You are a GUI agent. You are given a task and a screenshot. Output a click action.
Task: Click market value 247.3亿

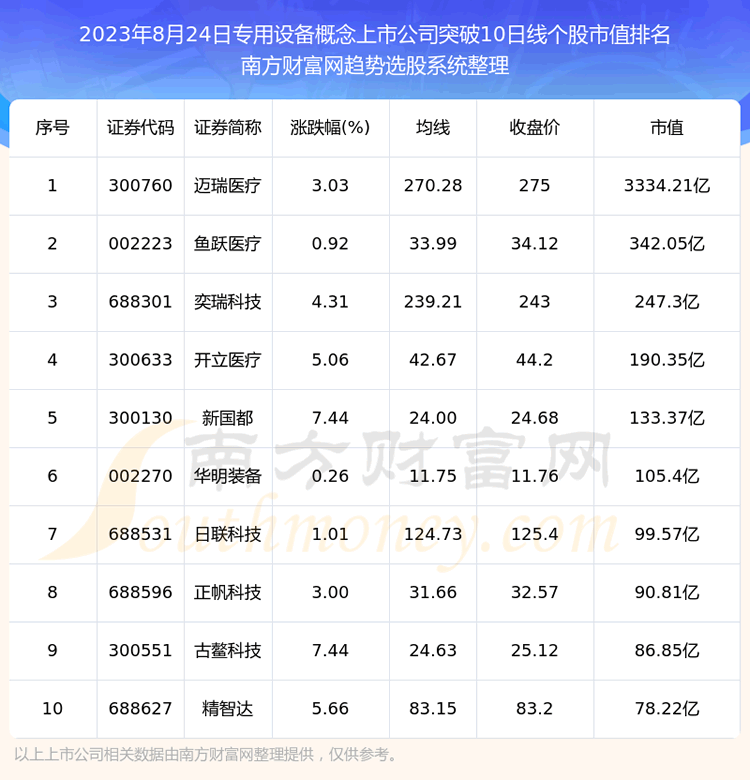point(667,302)
